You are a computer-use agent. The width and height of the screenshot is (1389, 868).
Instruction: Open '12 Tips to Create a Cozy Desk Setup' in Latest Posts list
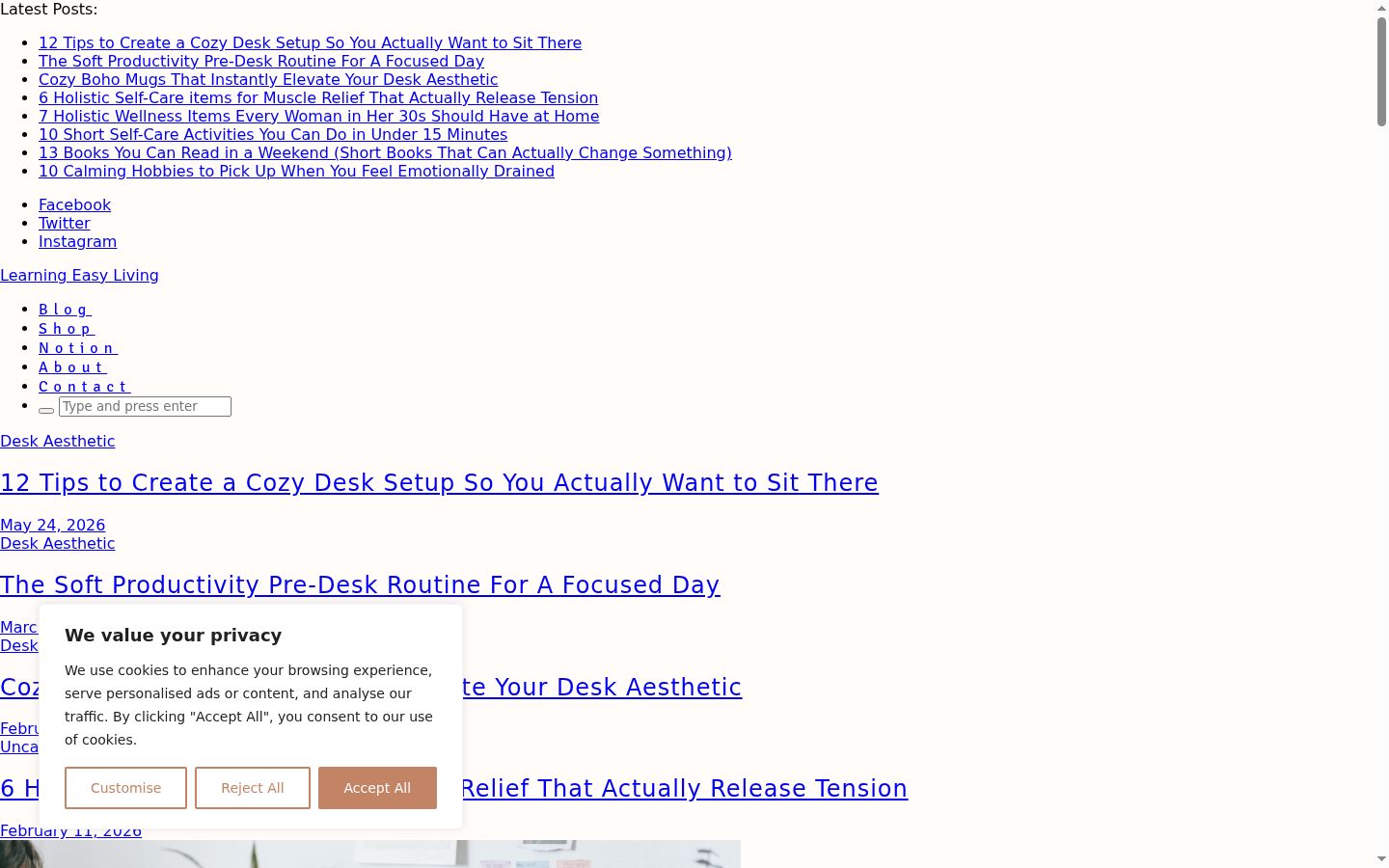click(310, 42)
